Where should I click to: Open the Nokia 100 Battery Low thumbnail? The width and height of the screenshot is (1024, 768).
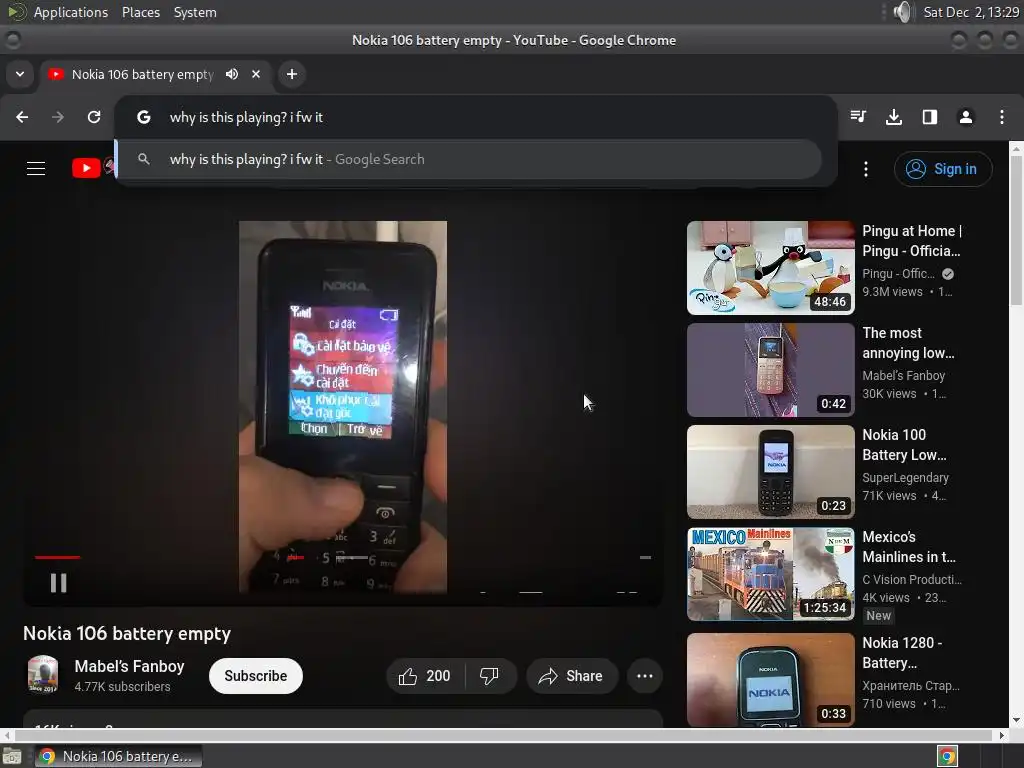pos(771,472)
